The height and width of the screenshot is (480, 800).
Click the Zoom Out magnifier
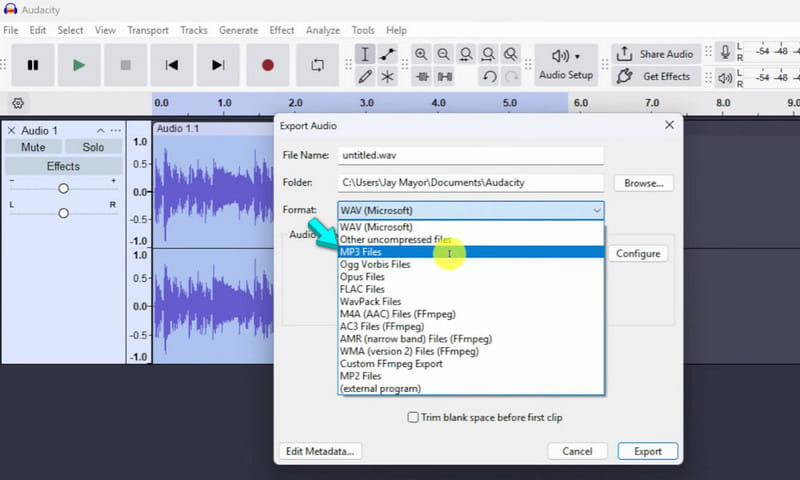coord(444,54)
